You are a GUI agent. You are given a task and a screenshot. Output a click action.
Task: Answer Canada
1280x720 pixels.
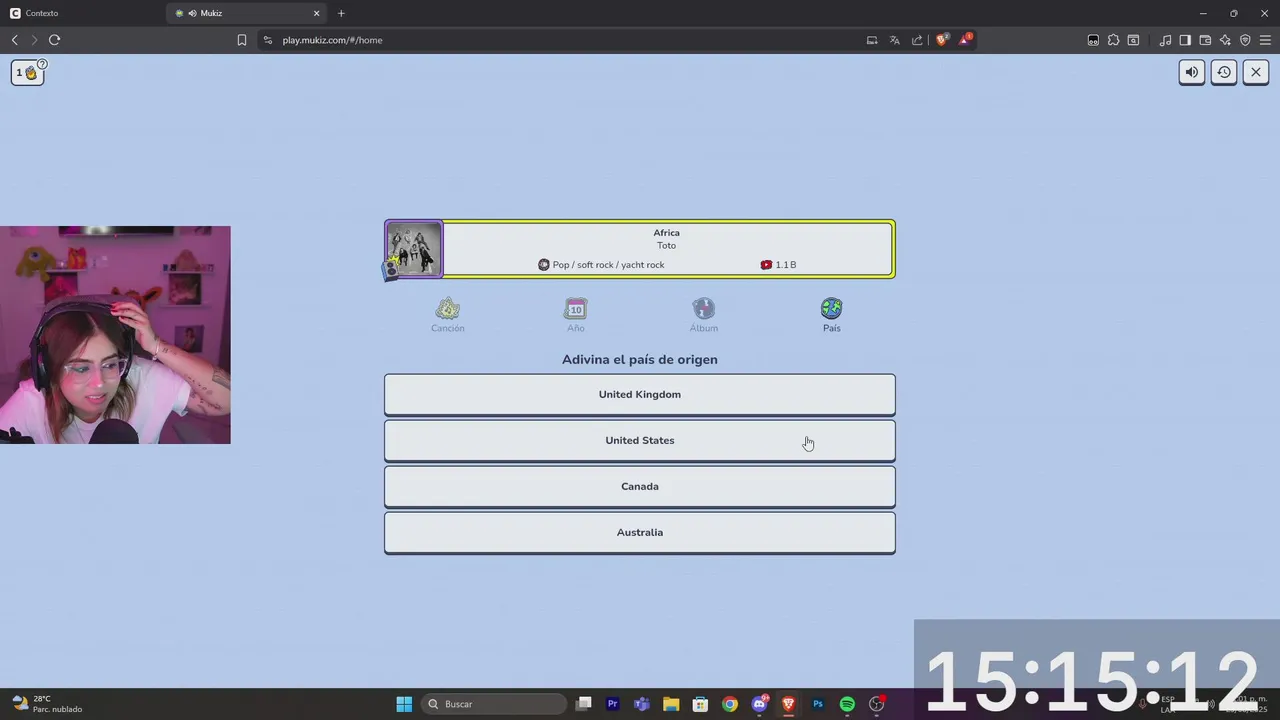pos(640,487)
